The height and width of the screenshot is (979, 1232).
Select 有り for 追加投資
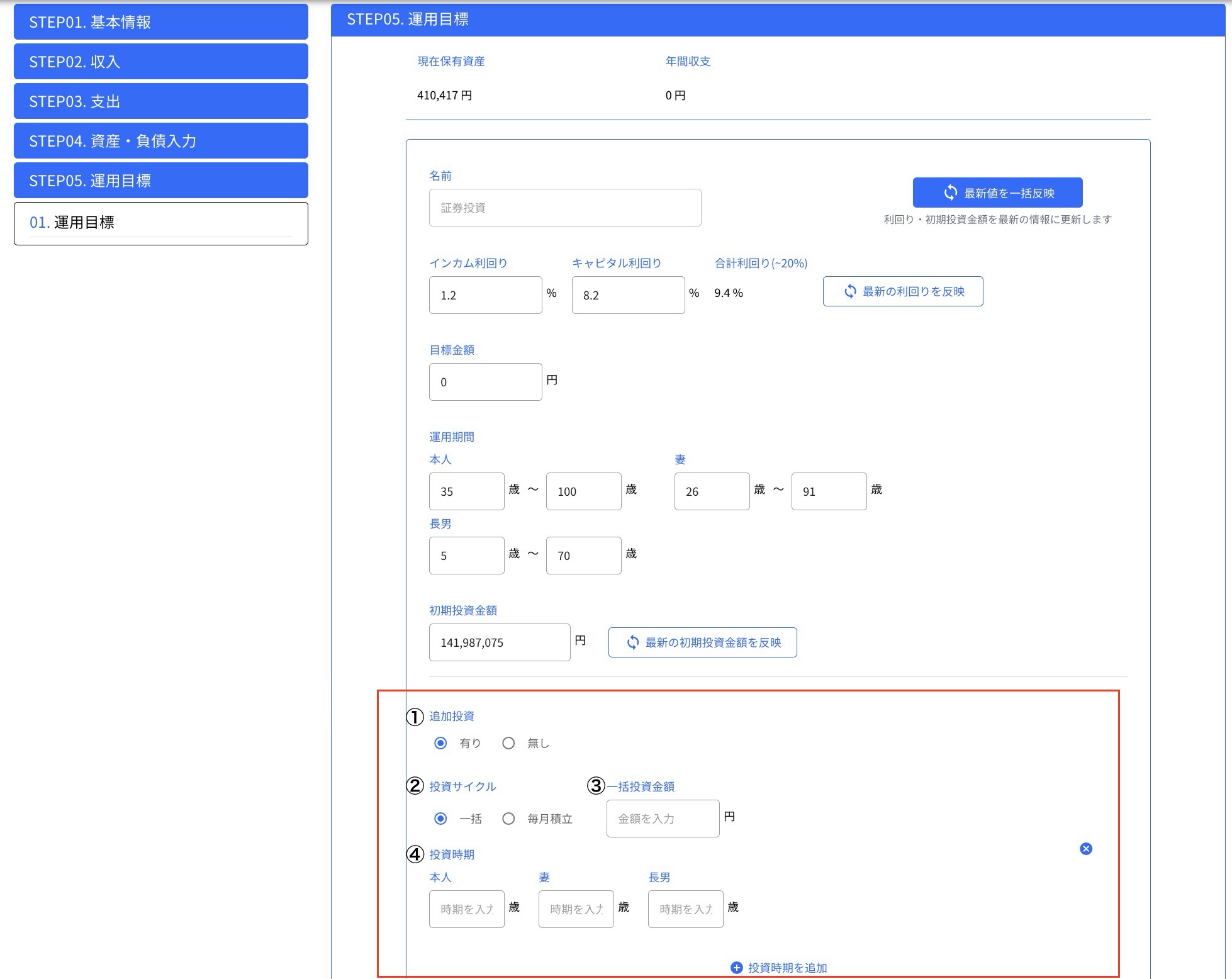(x=440, y=743)
